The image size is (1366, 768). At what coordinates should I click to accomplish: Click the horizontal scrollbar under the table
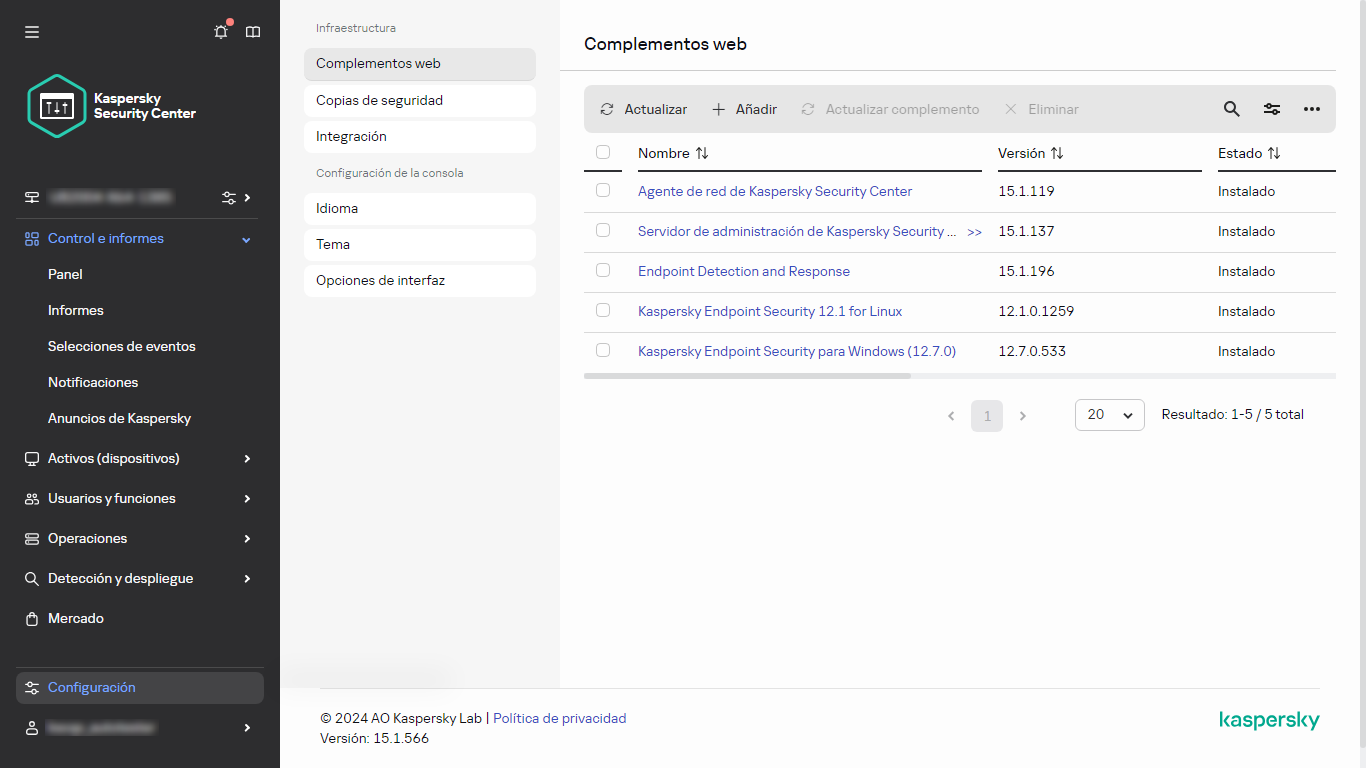tap(747, 376)
